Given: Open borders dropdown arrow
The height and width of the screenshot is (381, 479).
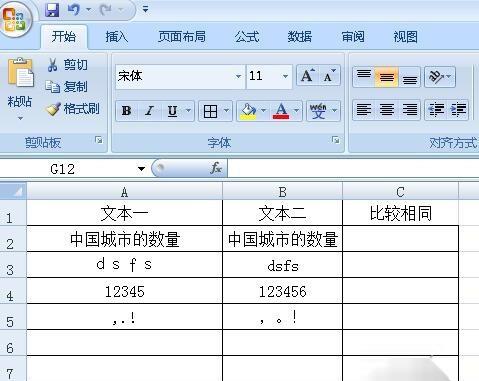Looking at the screenshot, I should tap(227, 110).
